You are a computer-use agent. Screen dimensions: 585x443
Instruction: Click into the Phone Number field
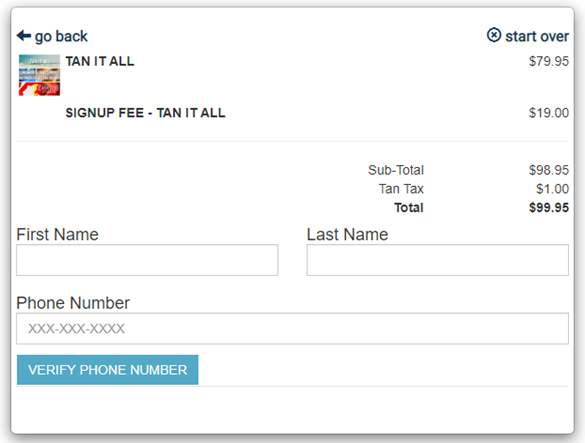292,328
